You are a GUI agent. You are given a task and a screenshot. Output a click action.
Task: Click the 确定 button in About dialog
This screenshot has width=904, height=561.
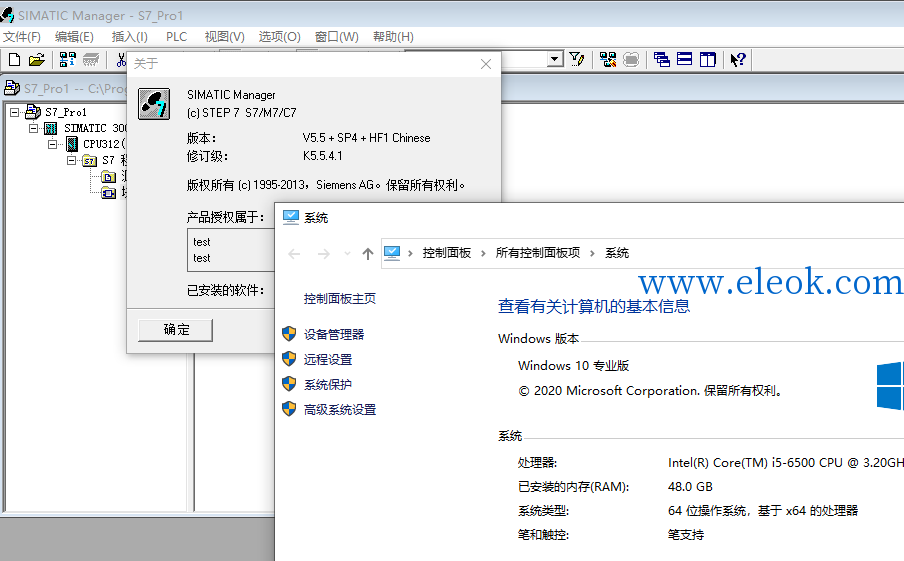coord(176,330)
